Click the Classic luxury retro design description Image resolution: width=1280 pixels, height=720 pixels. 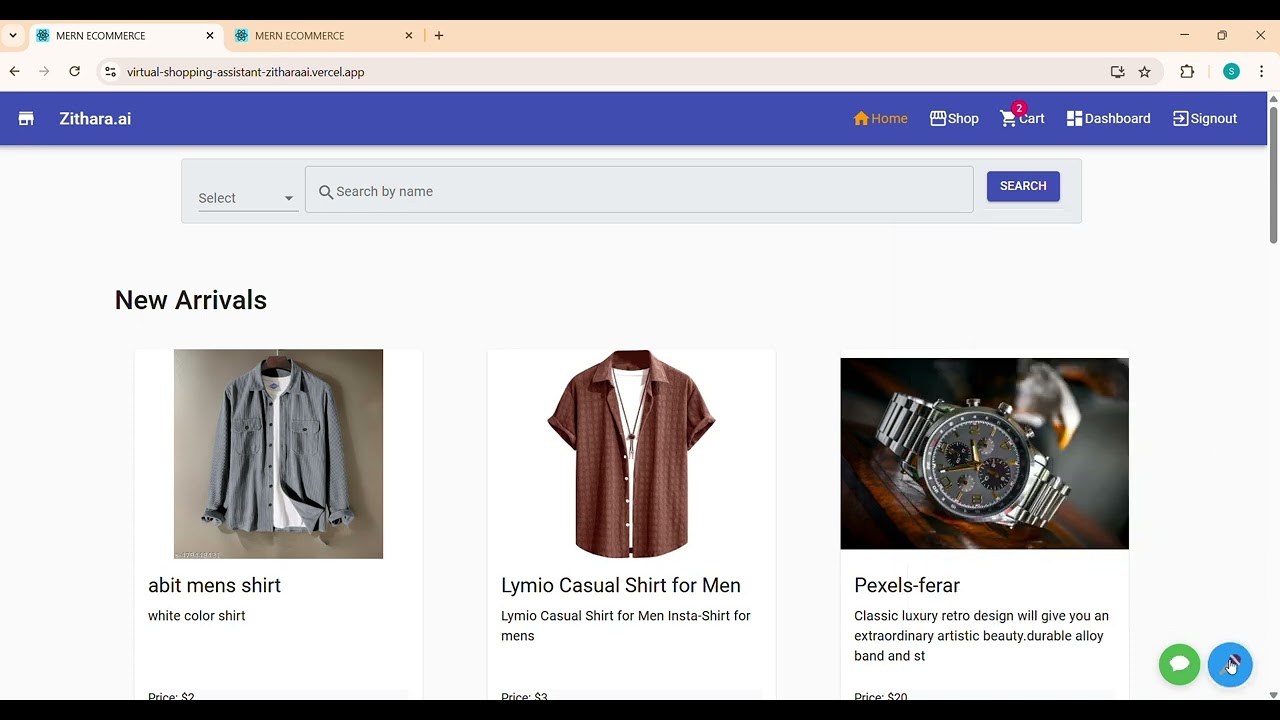point(982,636)
